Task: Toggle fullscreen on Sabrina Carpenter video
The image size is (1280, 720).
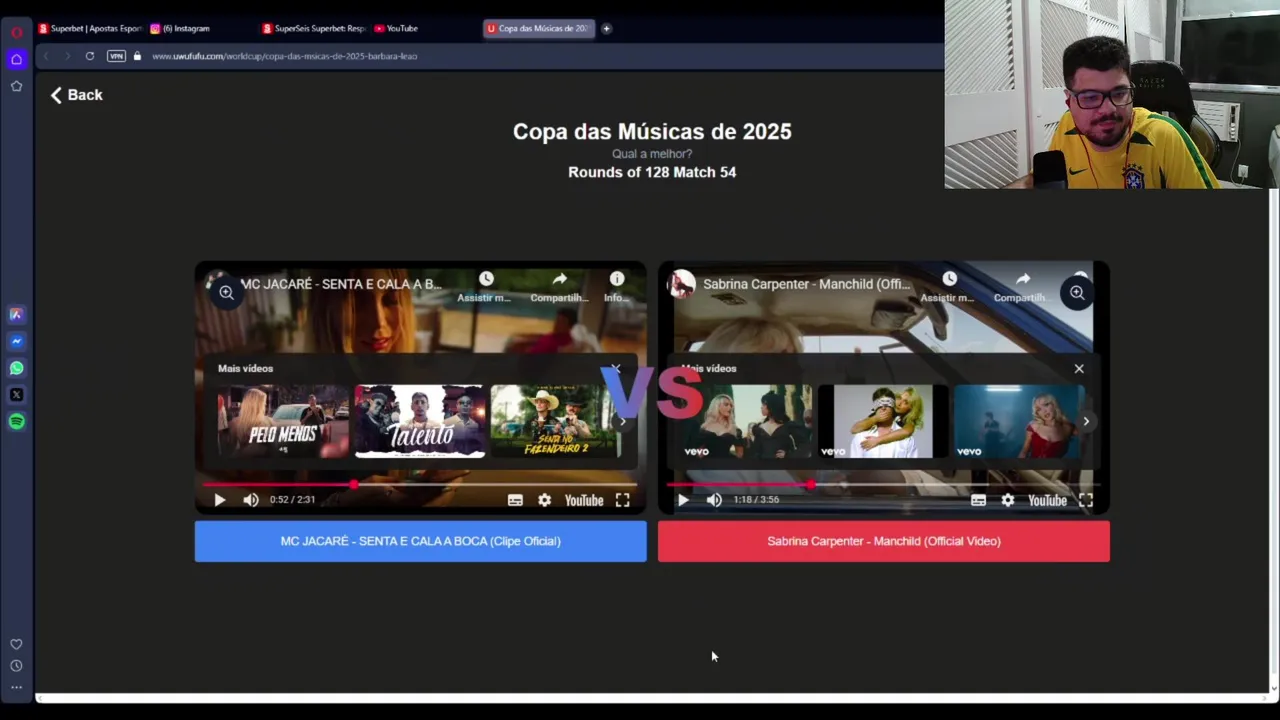Action: [x=1085, y=500]
